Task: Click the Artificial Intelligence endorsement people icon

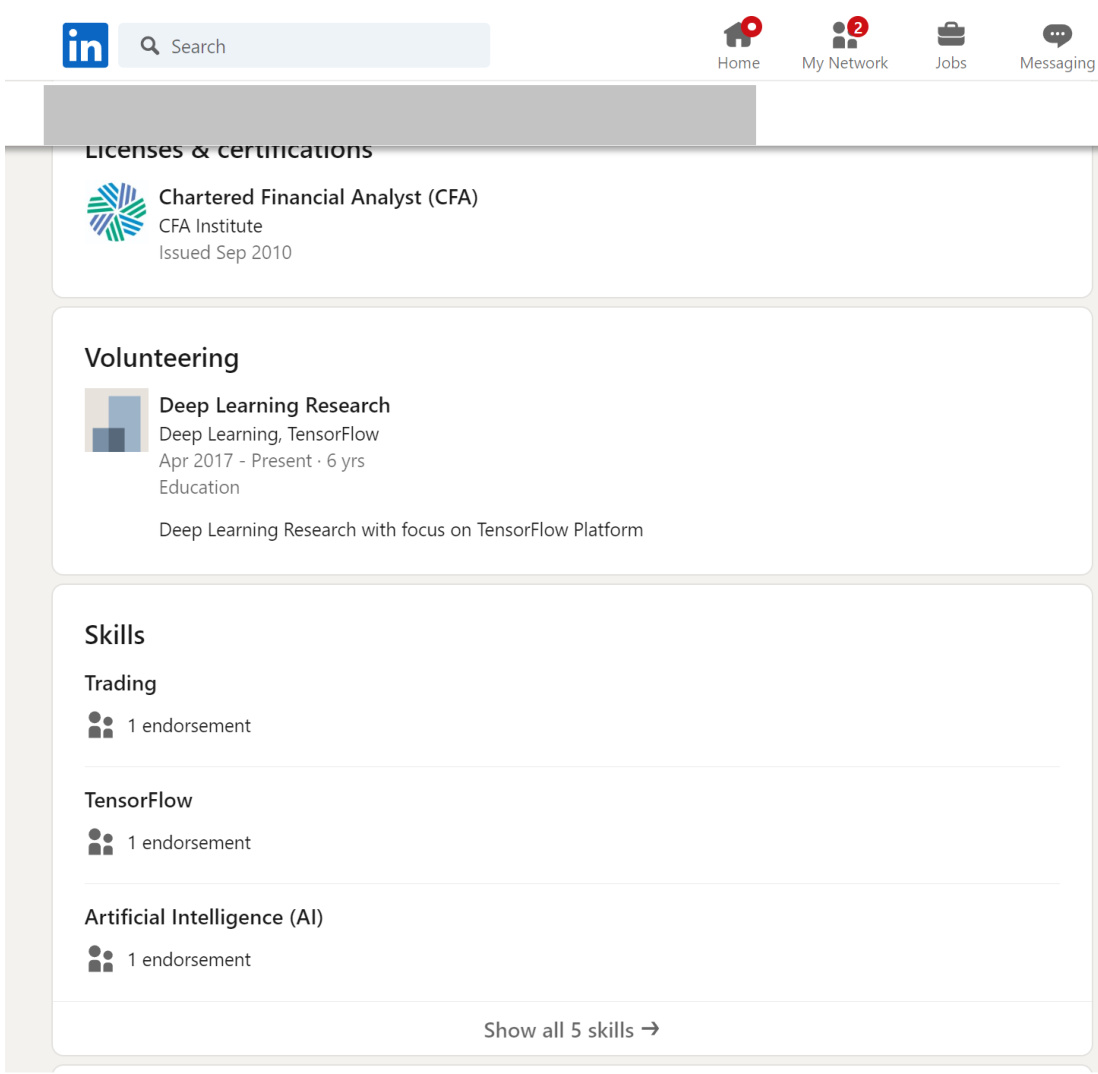Action: (101, 959)
